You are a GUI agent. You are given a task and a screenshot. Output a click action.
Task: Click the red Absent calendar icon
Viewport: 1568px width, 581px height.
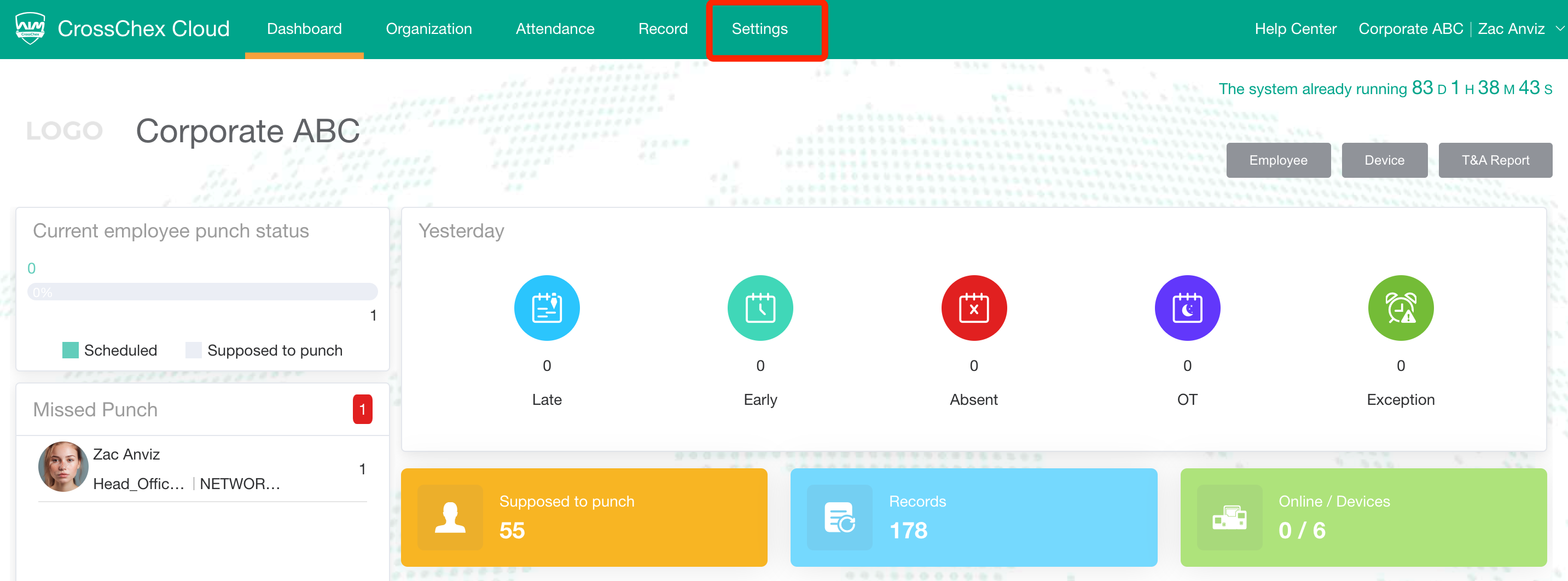[973, 308]
